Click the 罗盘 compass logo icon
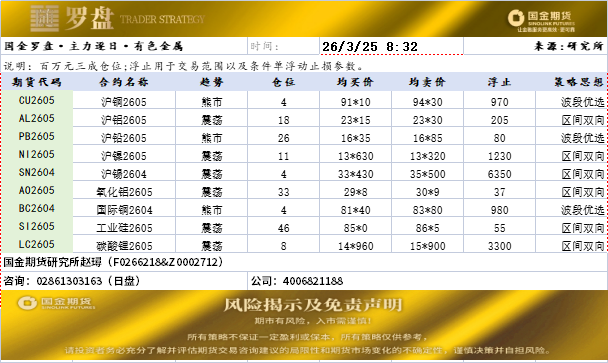Screen dimensions: 608x363 (x=45, y=19)
